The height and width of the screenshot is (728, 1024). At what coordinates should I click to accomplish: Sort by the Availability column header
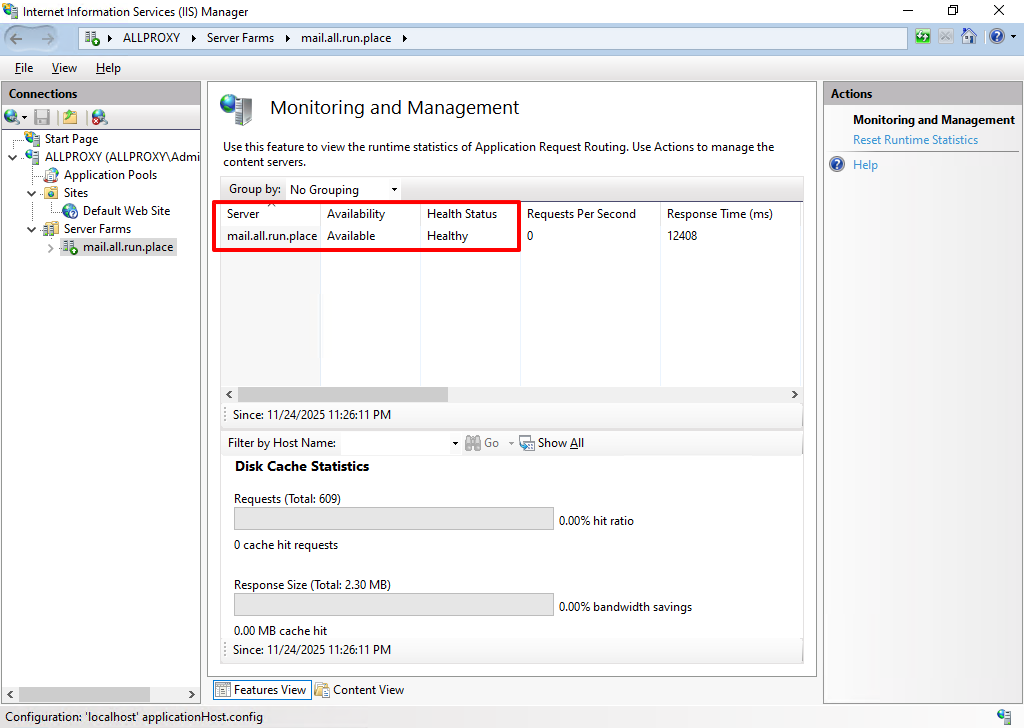coord(370,214)
